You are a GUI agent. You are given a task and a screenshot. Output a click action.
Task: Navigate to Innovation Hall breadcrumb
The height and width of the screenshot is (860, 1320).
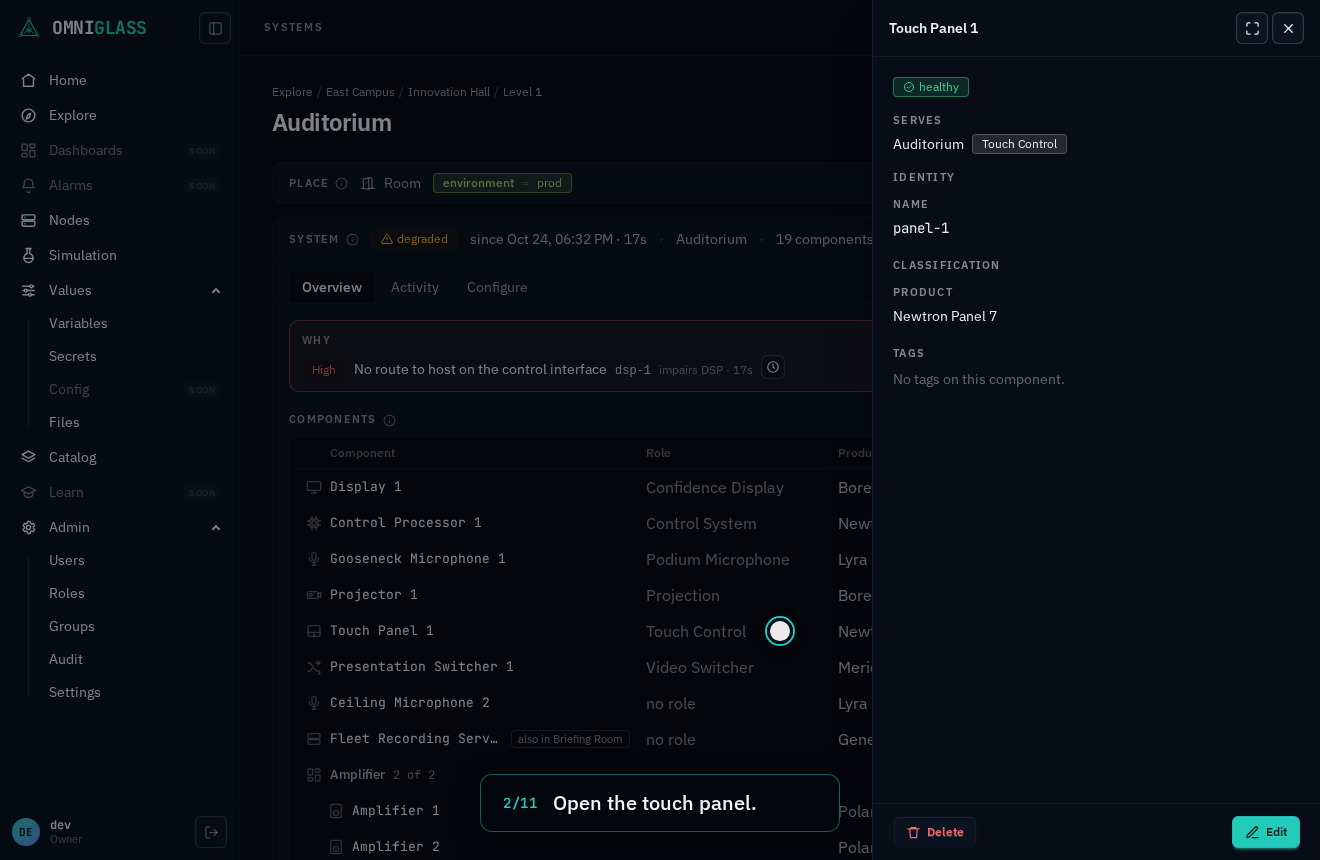point(449,92)
